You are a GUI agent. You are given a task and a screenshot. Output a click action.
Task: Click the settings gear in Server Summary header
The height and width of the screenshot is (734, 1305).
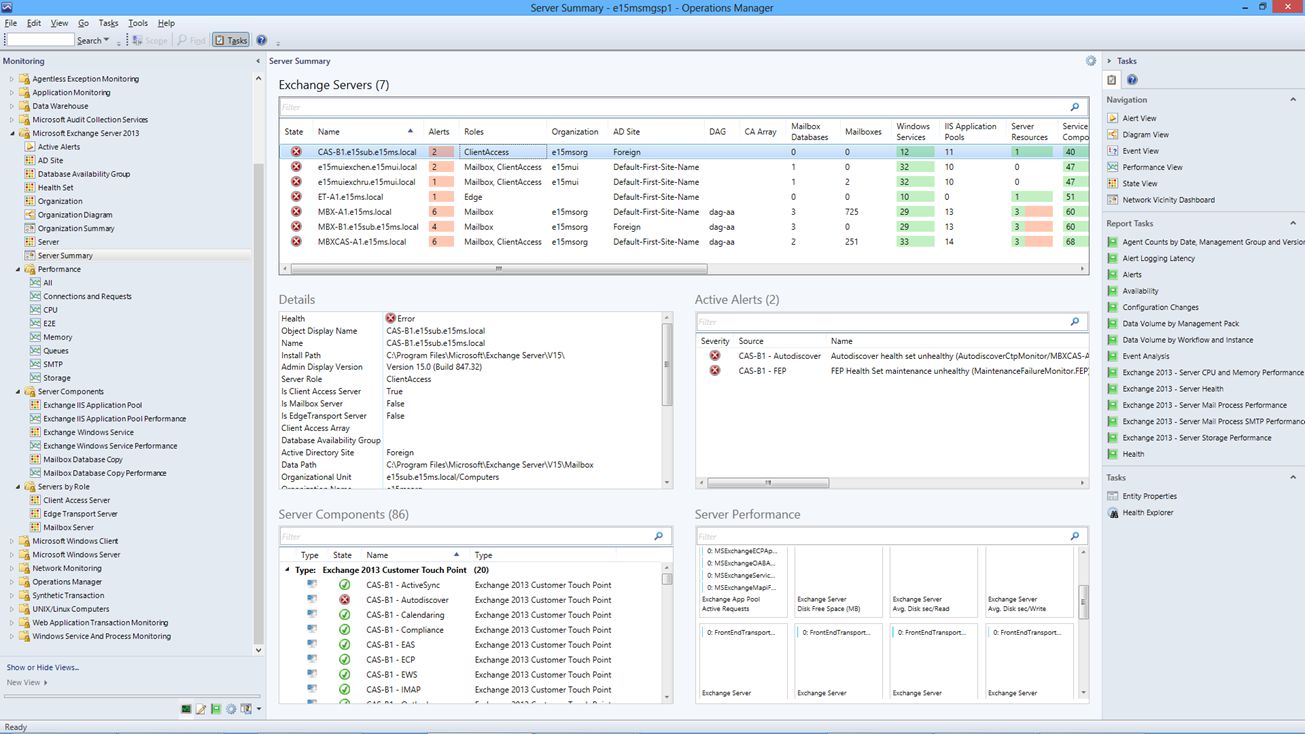tap(1090, 61)
